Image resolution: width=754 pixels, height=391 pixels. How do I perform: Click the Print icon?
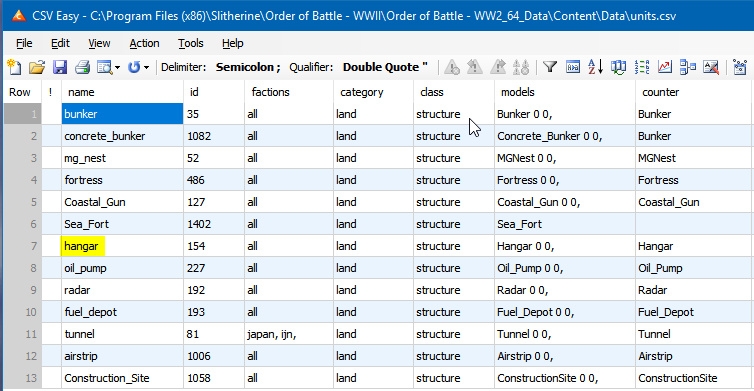pyautogui.click(x=82, y=67)
